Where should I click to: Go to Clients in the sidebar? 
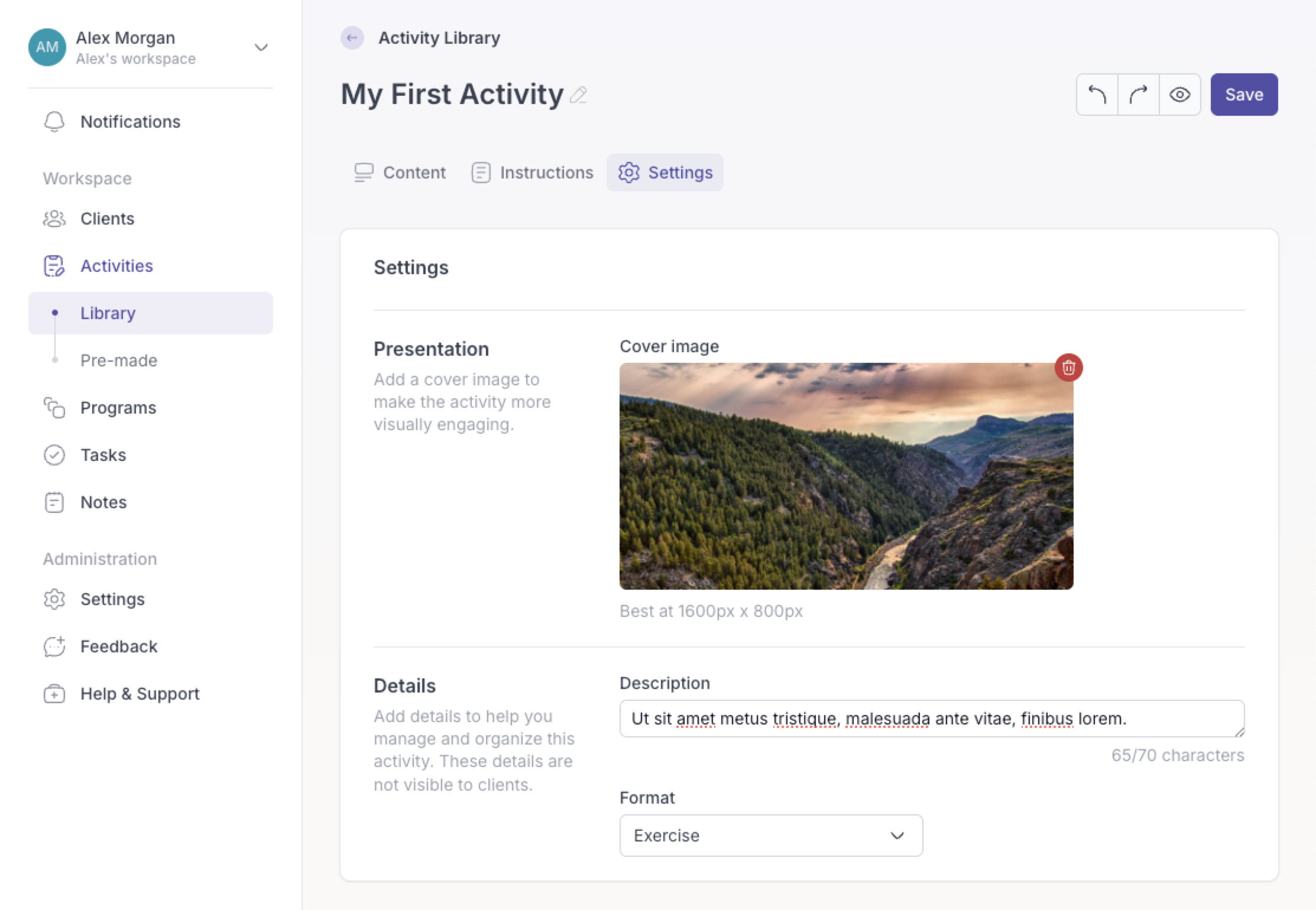coord(150,219)
